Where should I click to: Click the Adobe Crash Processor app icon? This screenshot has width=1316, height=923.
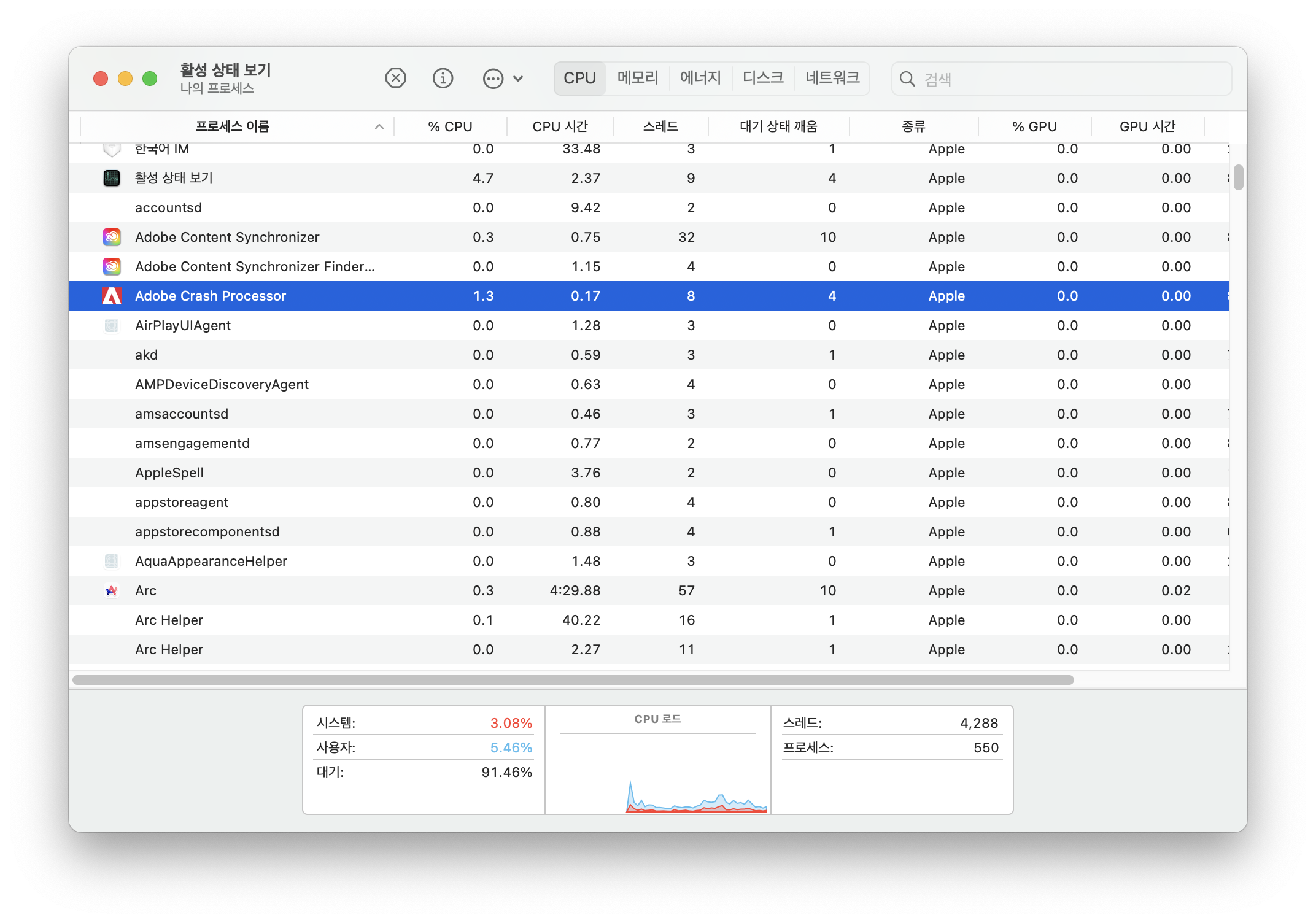pyautogui.click(x=111, y=296)
